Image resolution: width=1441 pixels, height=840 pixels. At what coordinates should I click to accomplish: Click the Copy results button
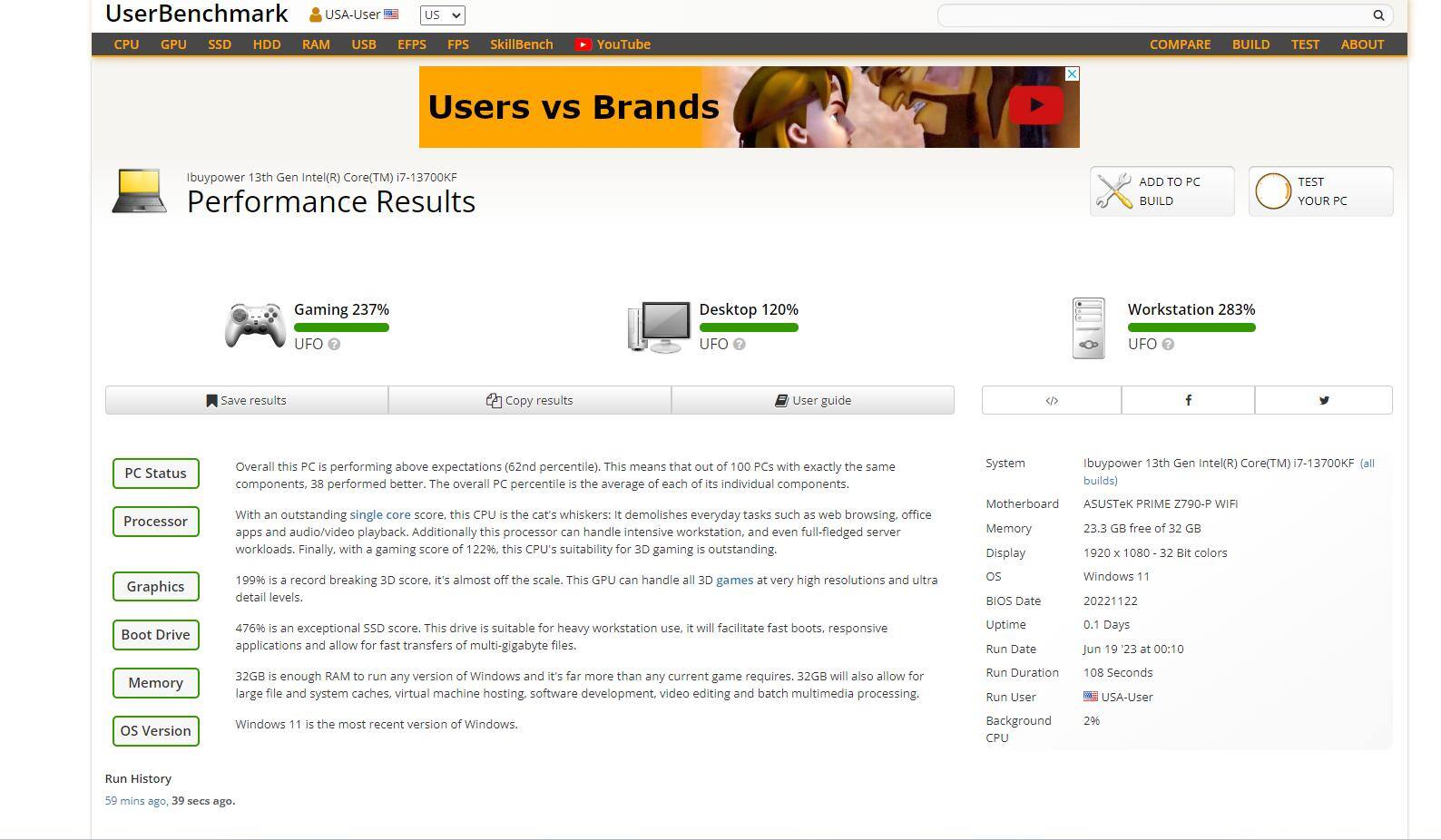coord(530,400)
